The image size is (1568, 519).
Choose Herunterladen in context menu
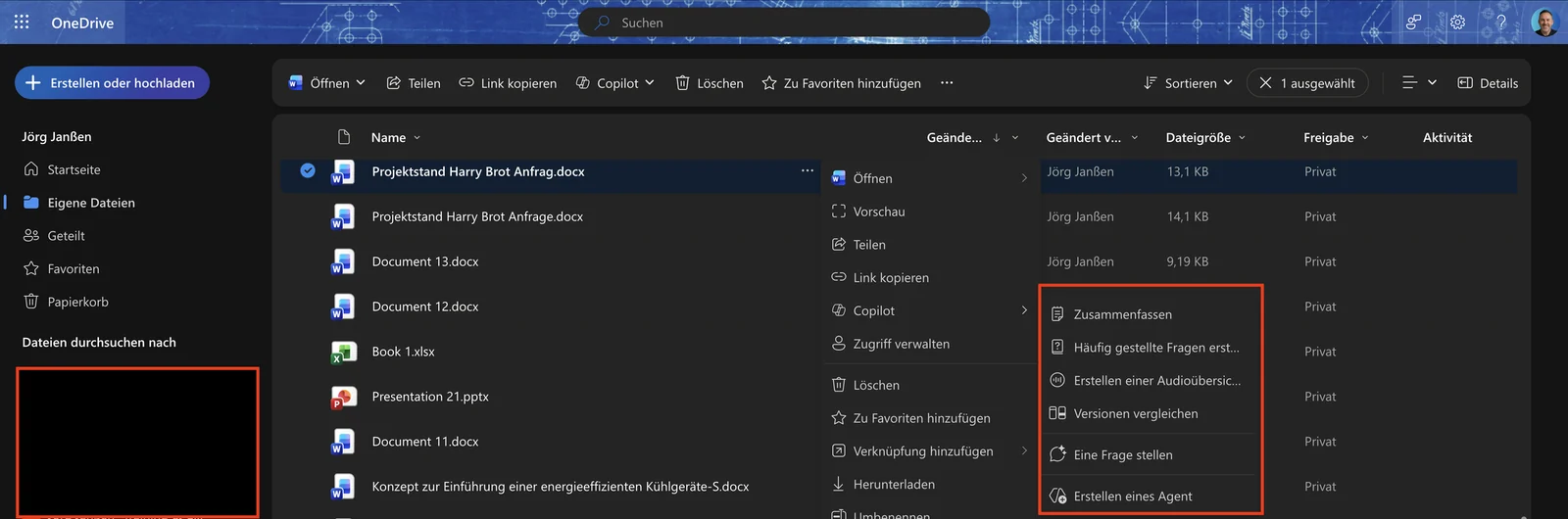point(929,486)
